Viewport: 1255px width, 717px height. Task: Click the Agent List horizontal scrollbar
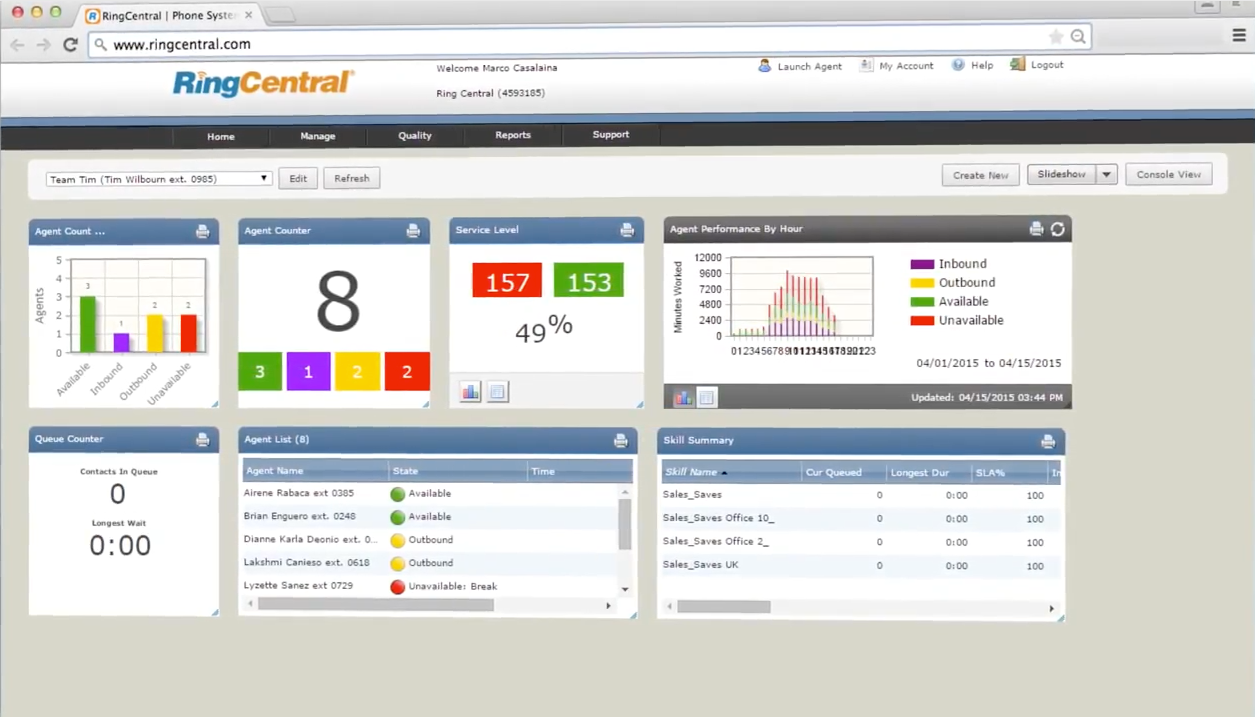[x=375, y=605]
